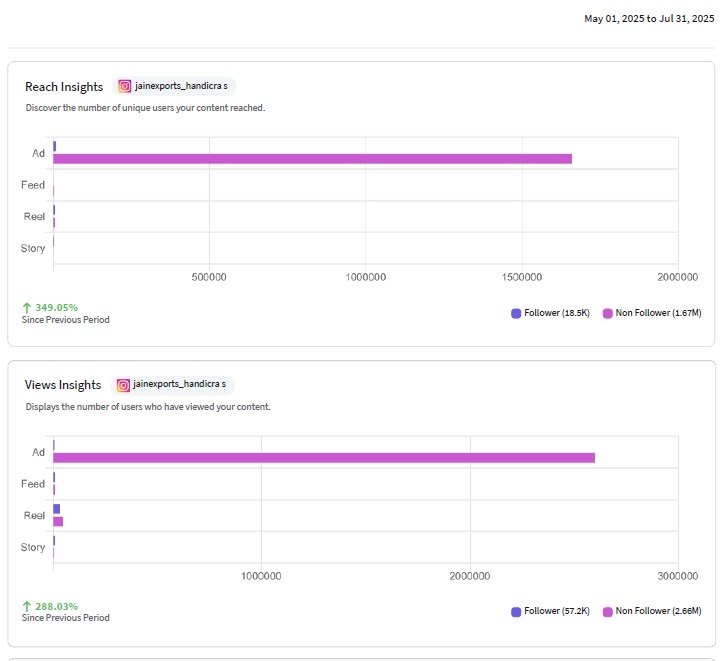Click the Instagram icon in Reach Insights

(x=124, y=86)
